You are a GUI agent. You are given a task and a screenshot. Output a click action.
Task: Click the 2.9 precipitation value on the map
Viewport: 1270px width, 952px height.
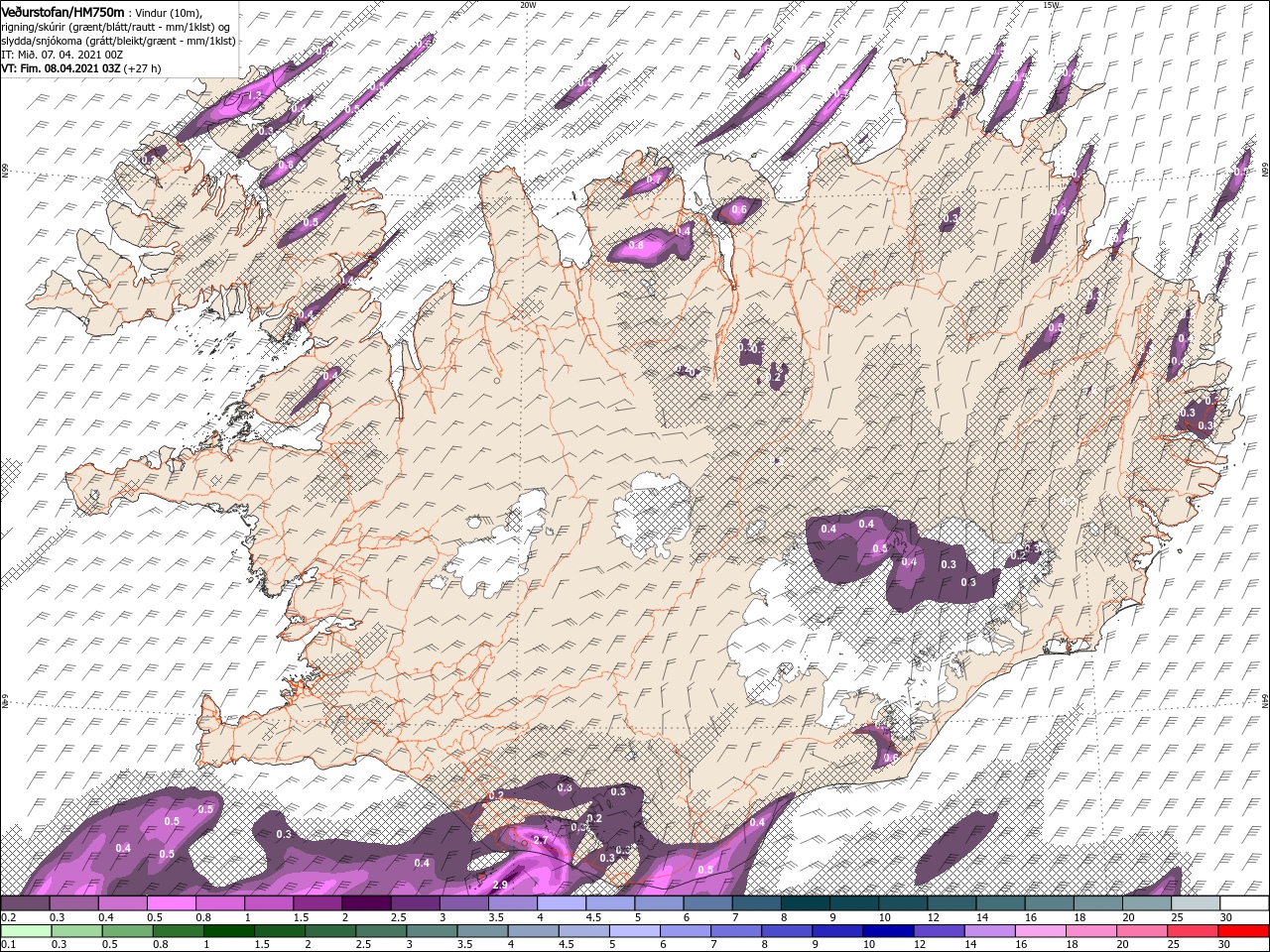pyautogui.click(x=500, y=885)
